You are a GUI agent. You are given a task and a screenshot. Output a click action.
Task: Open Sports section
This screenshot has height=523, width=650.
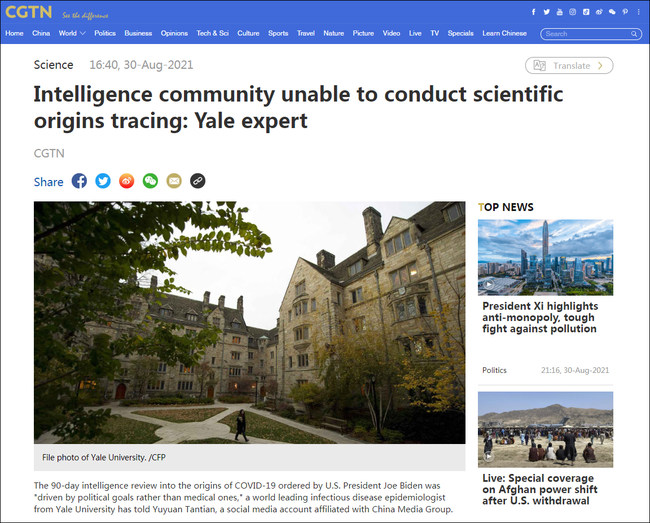pos(278,33)
